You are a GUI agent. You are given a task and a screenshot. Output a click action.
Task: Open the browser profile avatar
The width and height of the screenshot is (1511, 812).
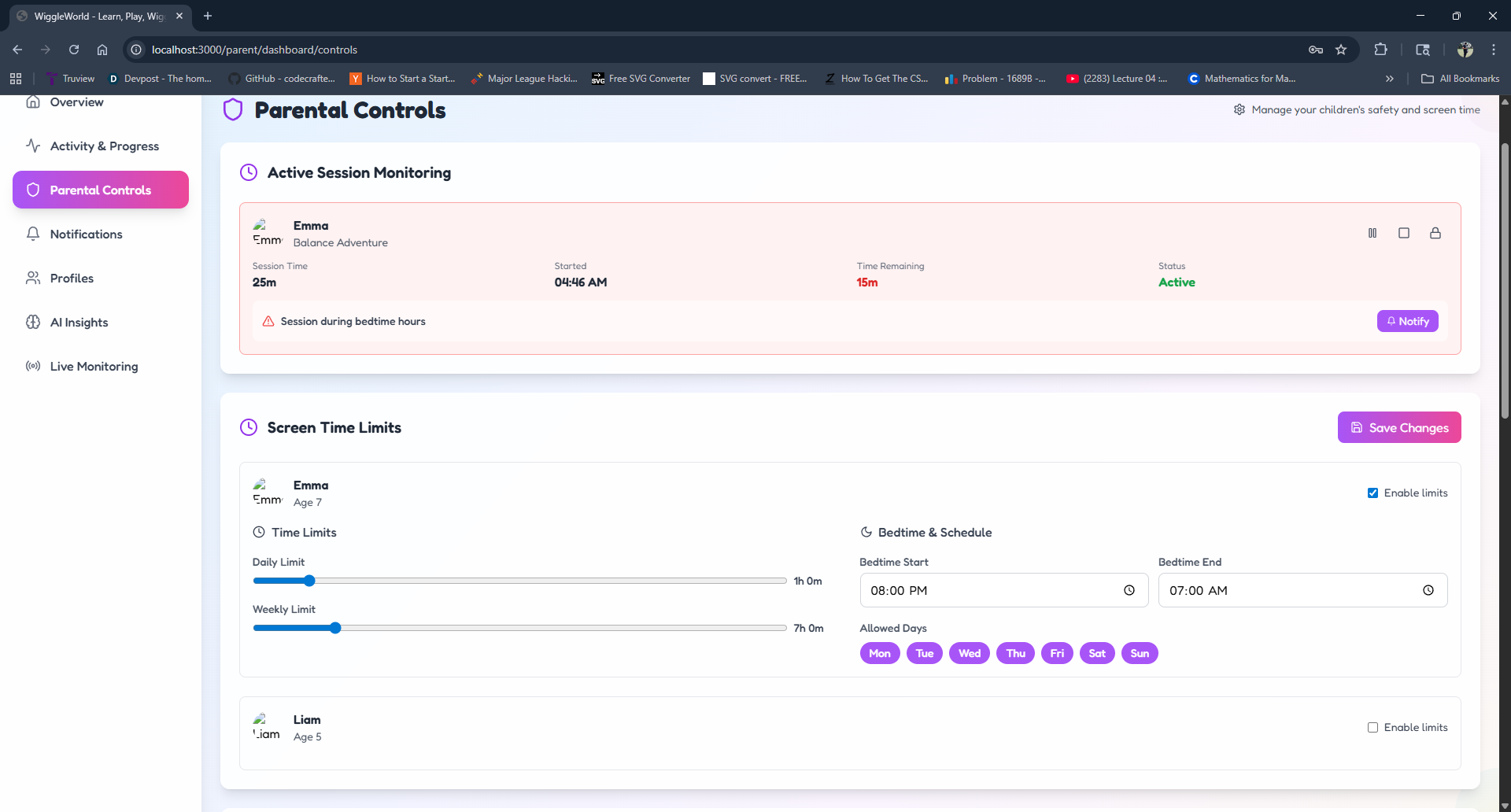coord(1465,50)
